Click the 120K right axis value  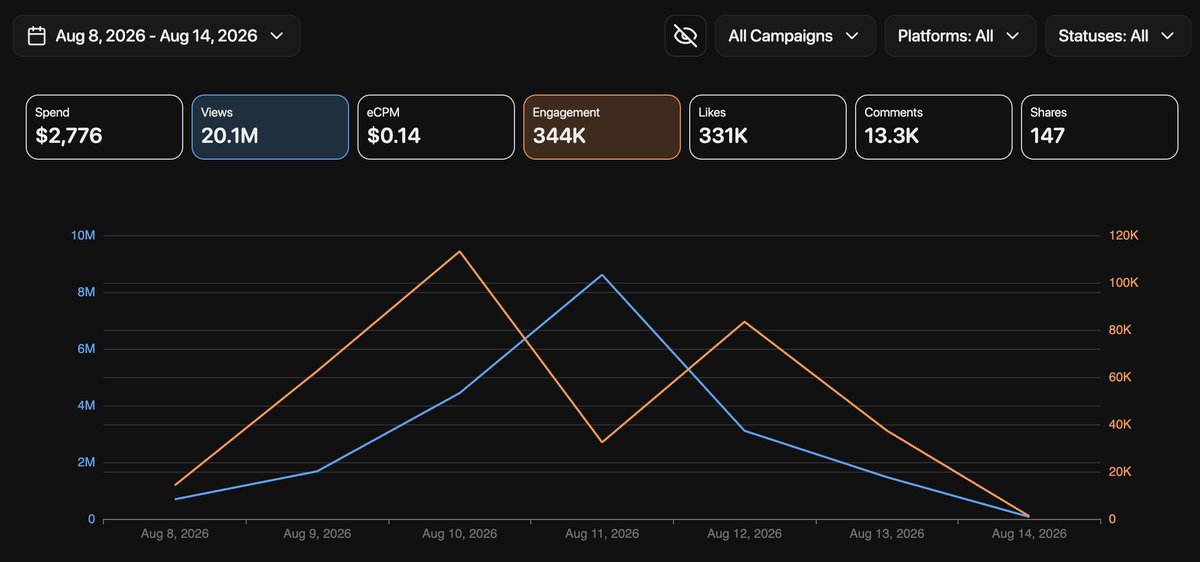[1124, 236]
